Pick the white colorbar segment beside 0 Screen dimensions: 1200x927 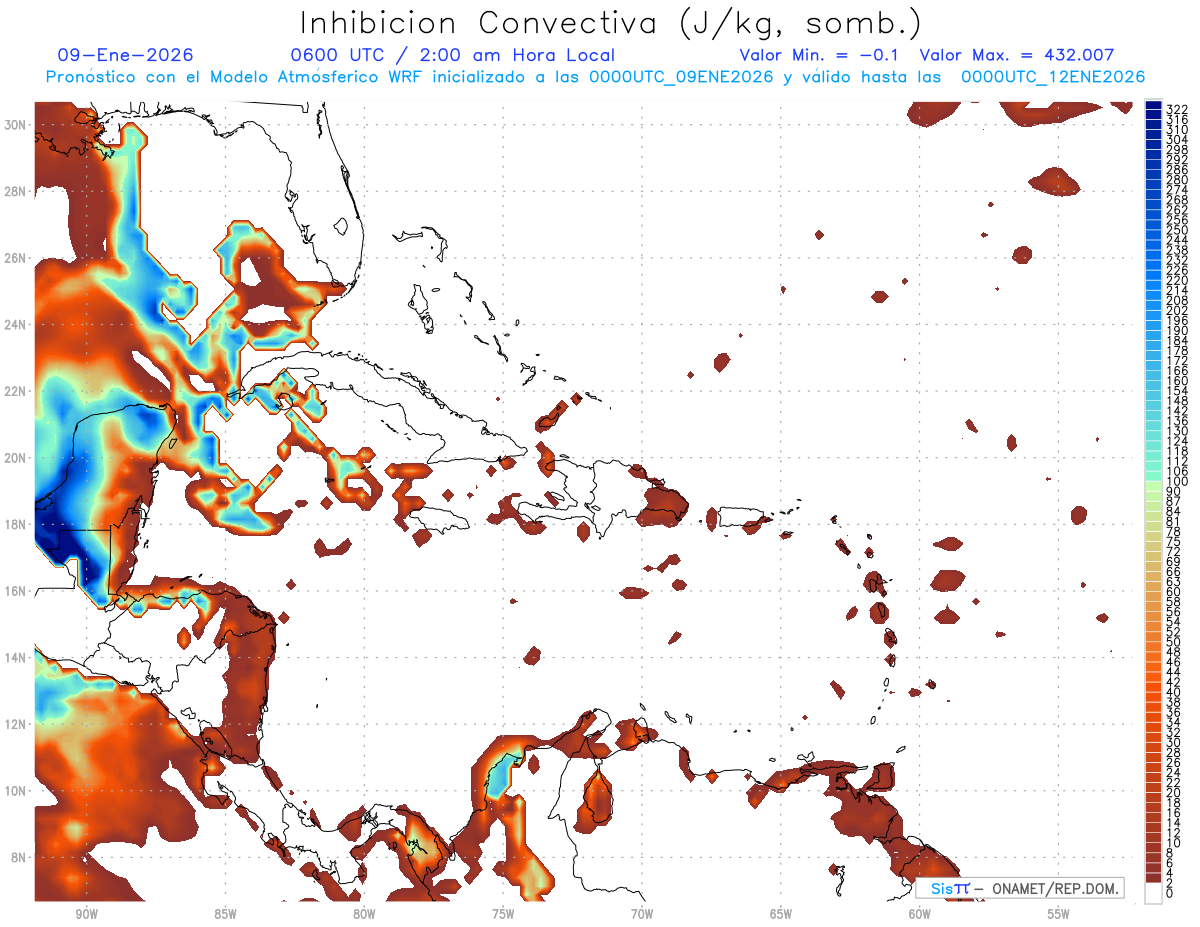tap(1153, 893)
